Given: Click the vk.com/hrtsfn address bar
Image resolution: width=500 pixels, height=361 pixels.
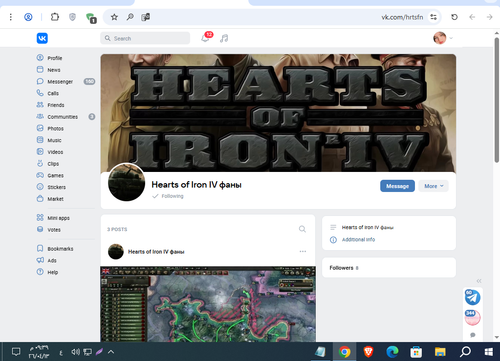Looking at the screenshot, I should (x=402, y=17).
